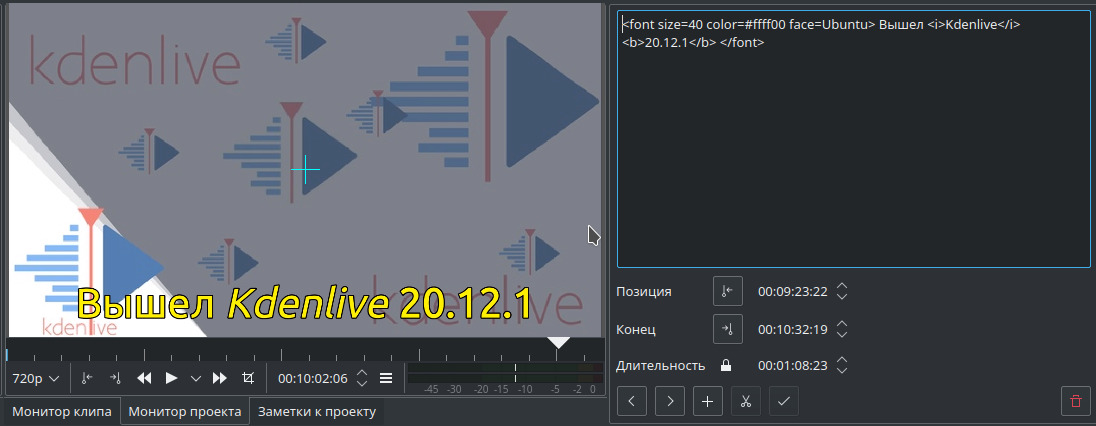Decrease Конец value with down arrow

tap(842, 334)
